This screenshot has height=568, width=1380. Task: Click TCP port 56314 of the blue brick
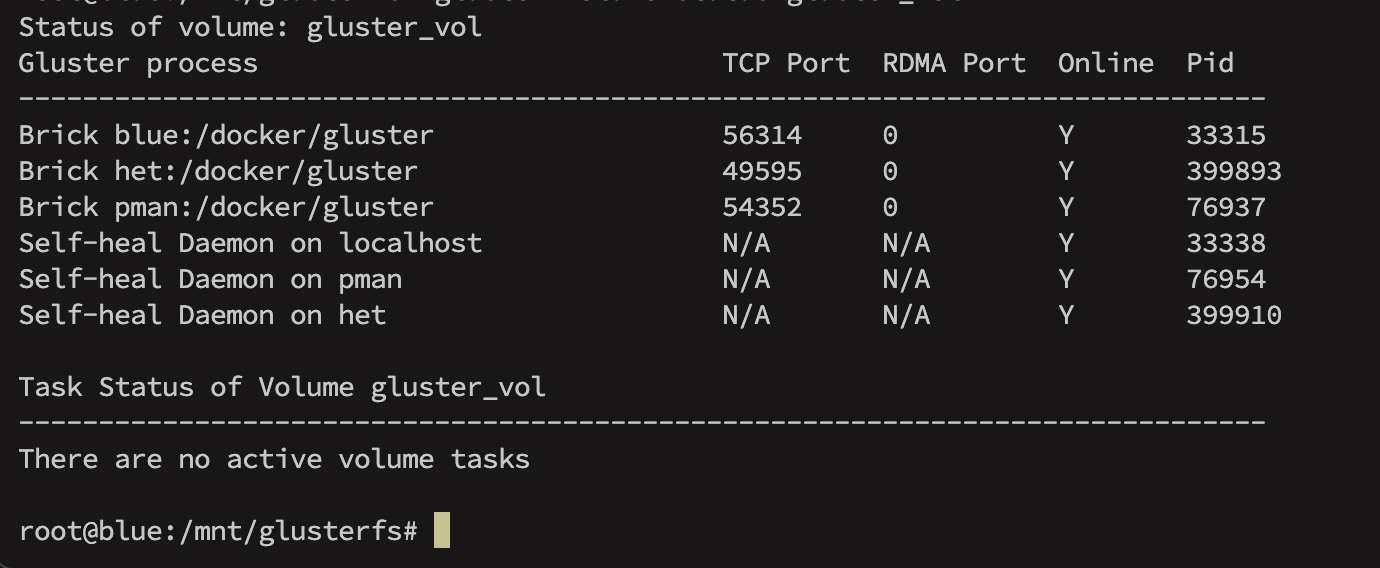[762, 135]
